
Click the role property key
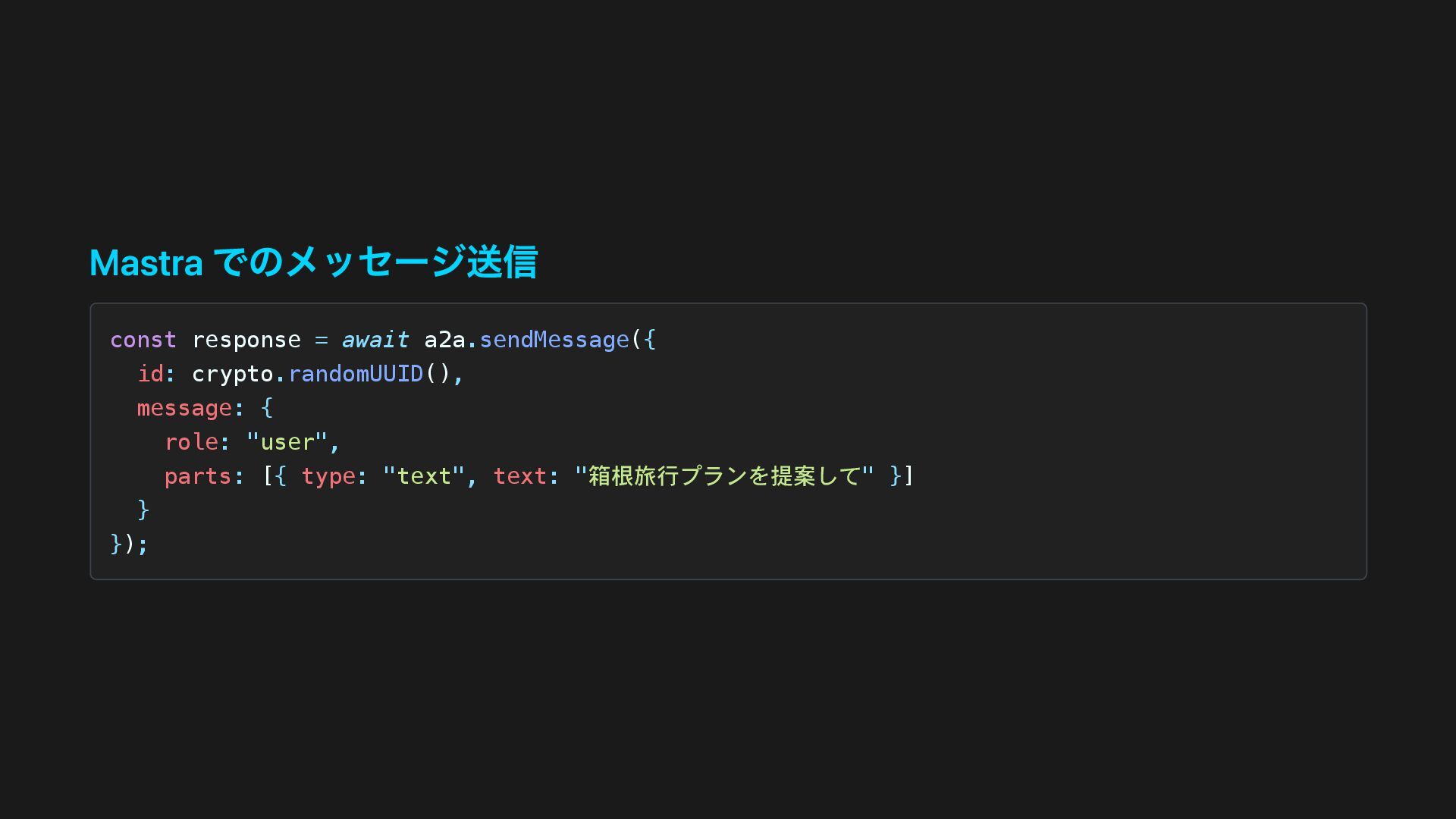tap(191, 442)
